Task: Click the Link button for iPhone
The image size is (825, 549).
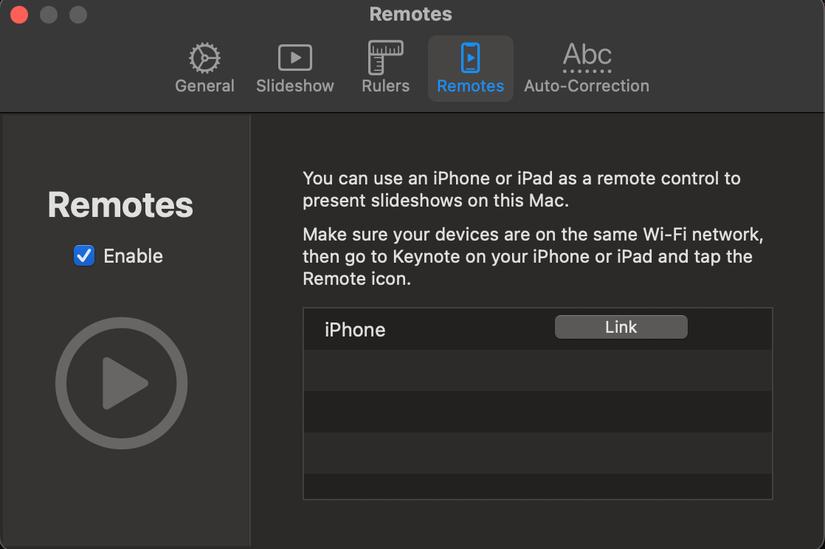Action: click(x=621, y=327)
